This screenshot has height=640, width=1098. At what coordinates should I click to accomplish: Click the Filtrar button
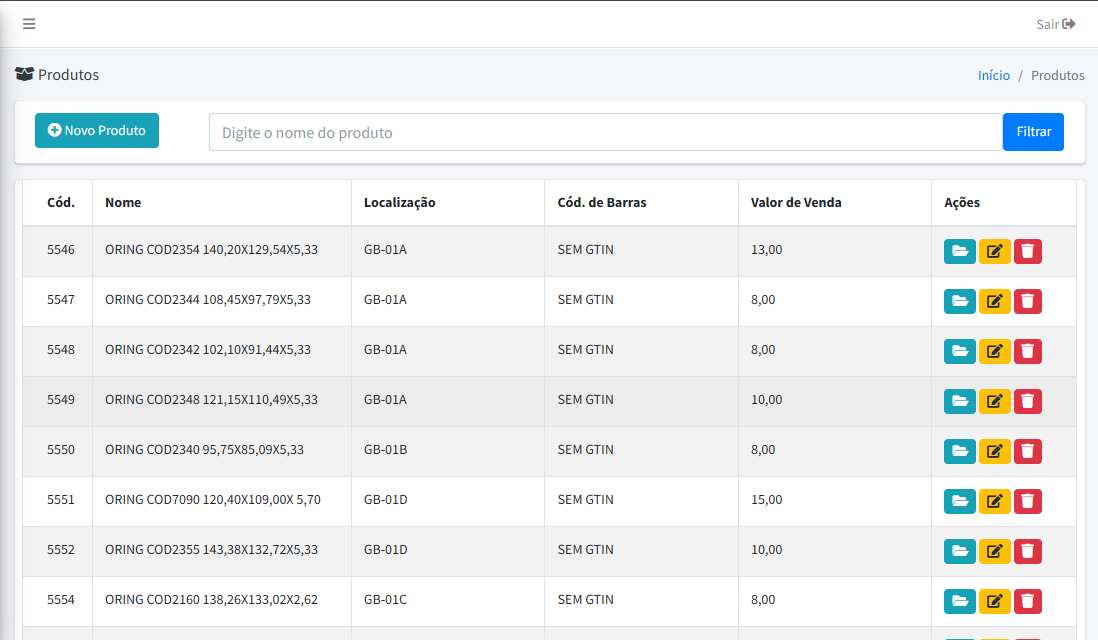pos(1033,132)
